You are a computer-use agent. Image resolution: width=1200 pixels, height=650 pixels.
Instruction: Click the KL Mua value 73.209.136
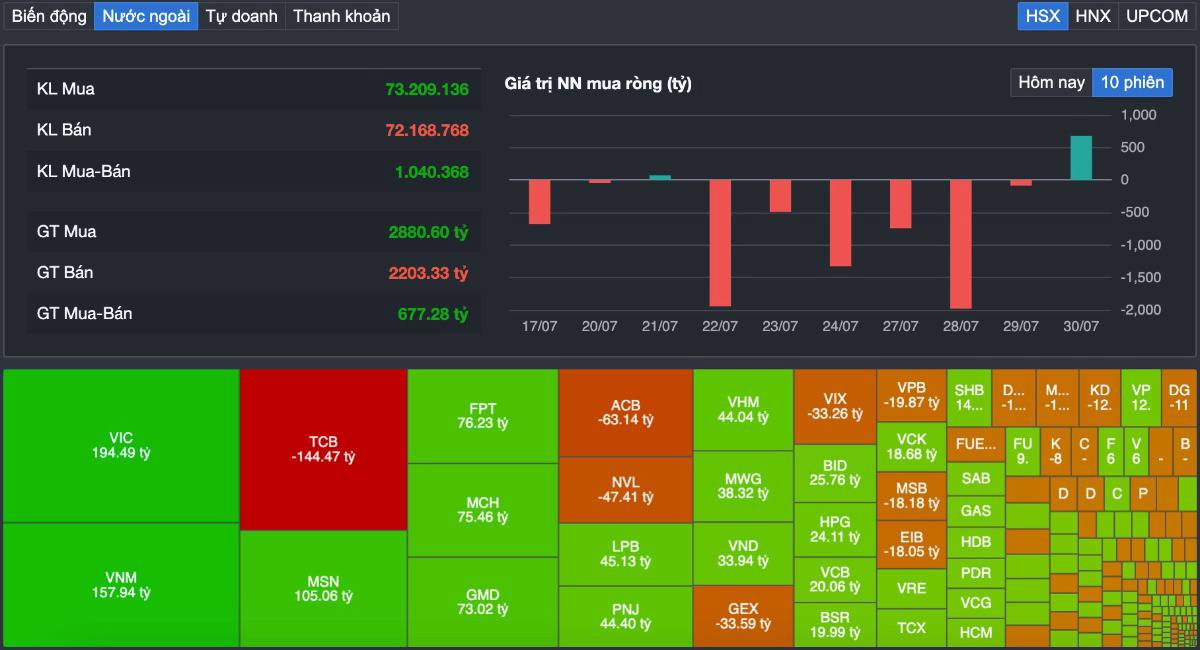pyautogui.click(x=427, y=89)
